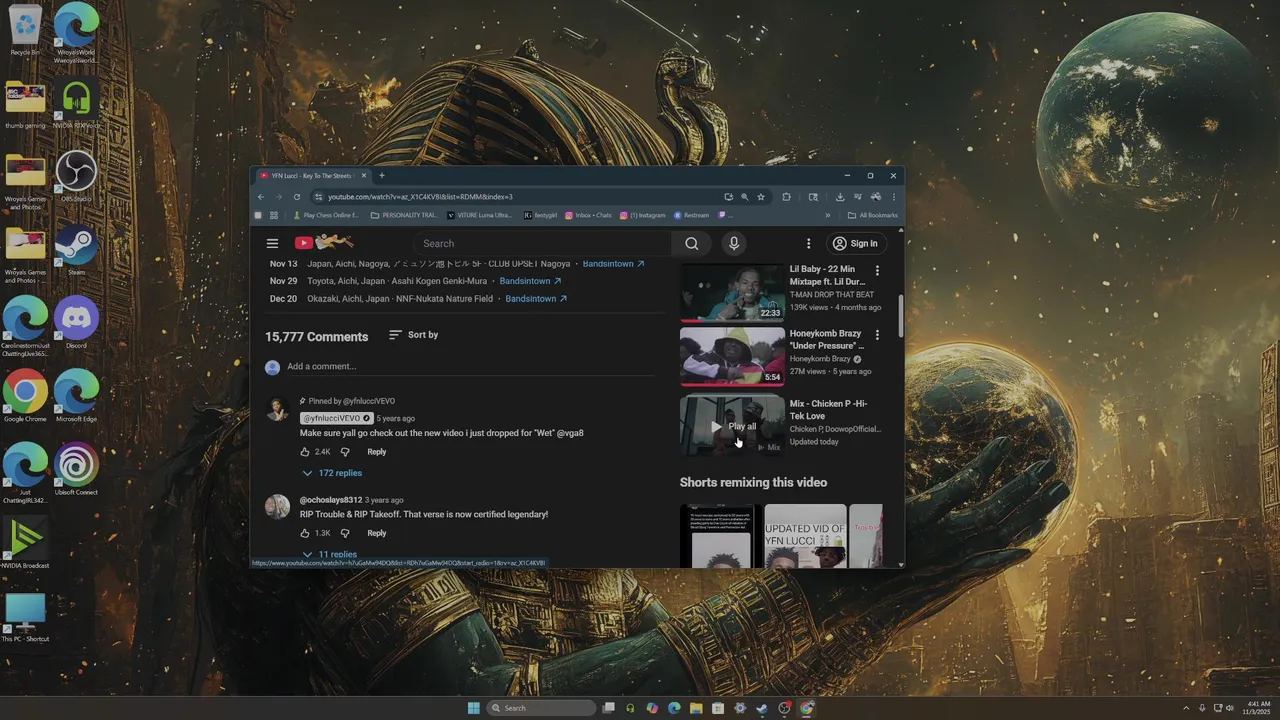This screenshot has width=1280, height=720.
Task: Like the pinned yfnlucciVEVO comment
Action: pyautogui.click(x=305, y=452)
